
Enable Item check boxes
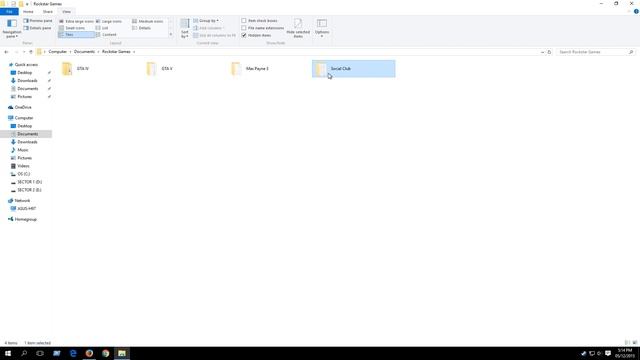coord(260,20)
